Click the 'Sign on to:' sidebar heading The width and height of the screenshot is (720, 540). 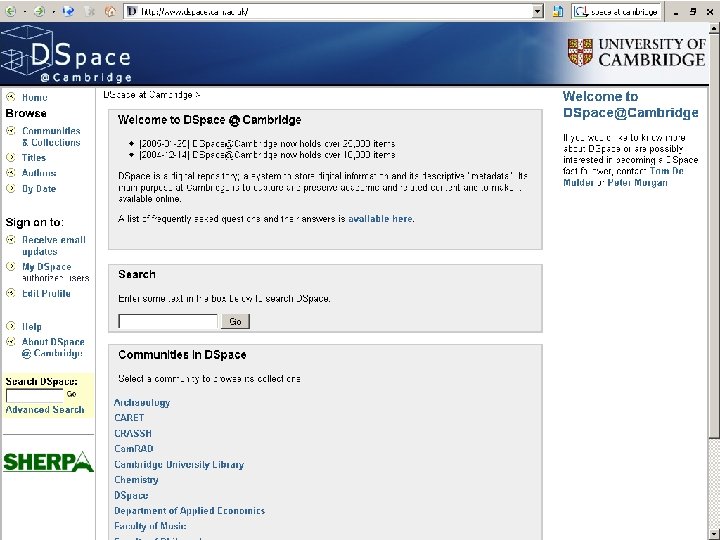(x=34, y=223)
